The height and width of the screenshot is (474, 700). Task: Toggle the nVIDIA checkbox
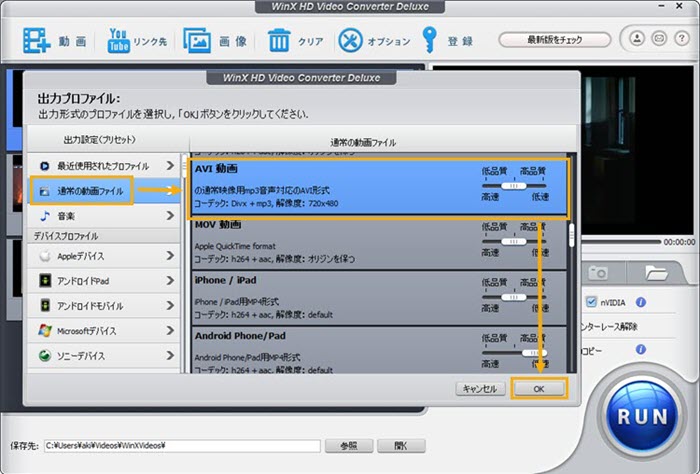click(x=591, y=302)
